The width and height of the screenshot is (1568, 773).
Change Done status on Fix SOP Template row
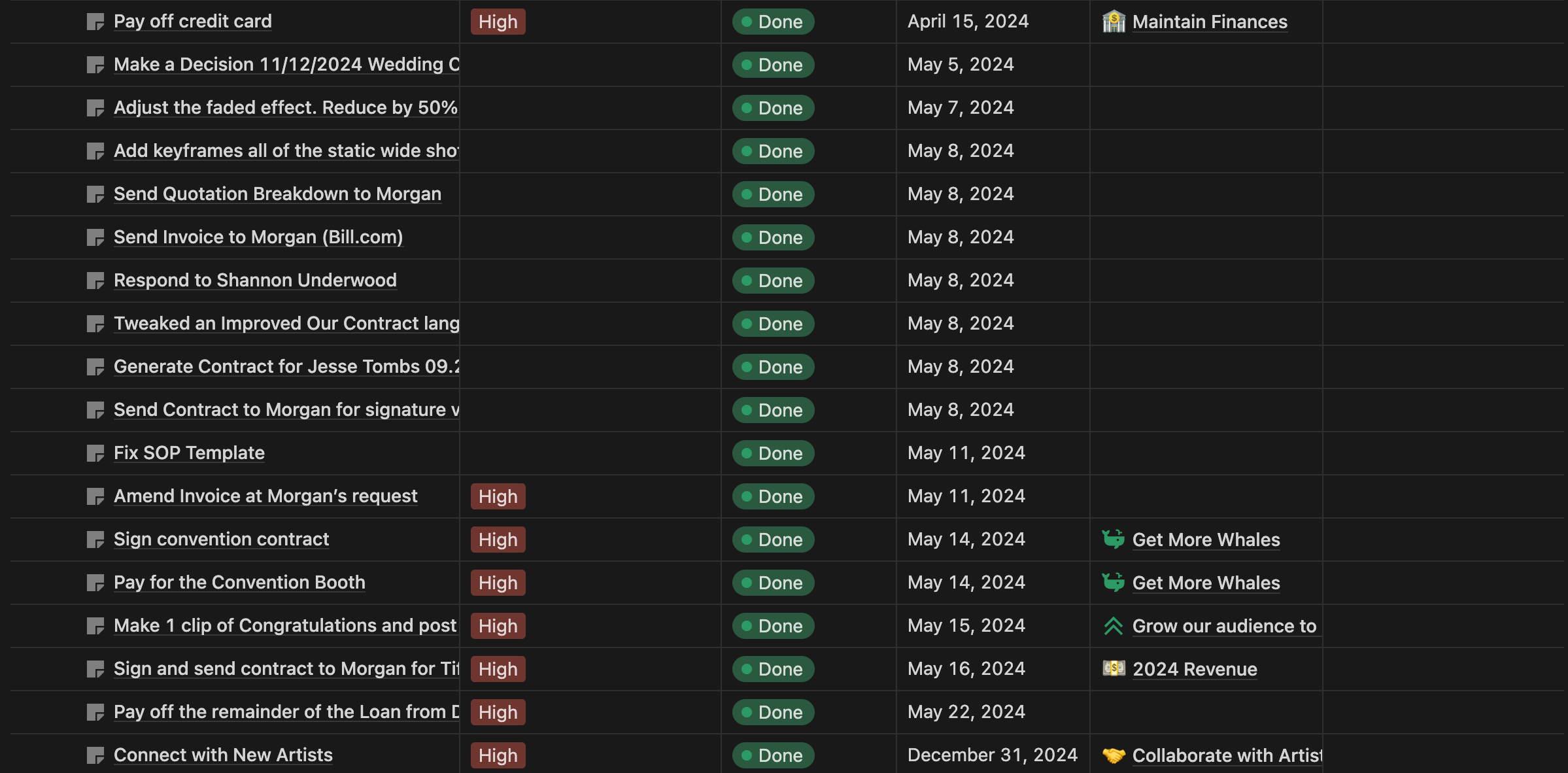[773, 453]
